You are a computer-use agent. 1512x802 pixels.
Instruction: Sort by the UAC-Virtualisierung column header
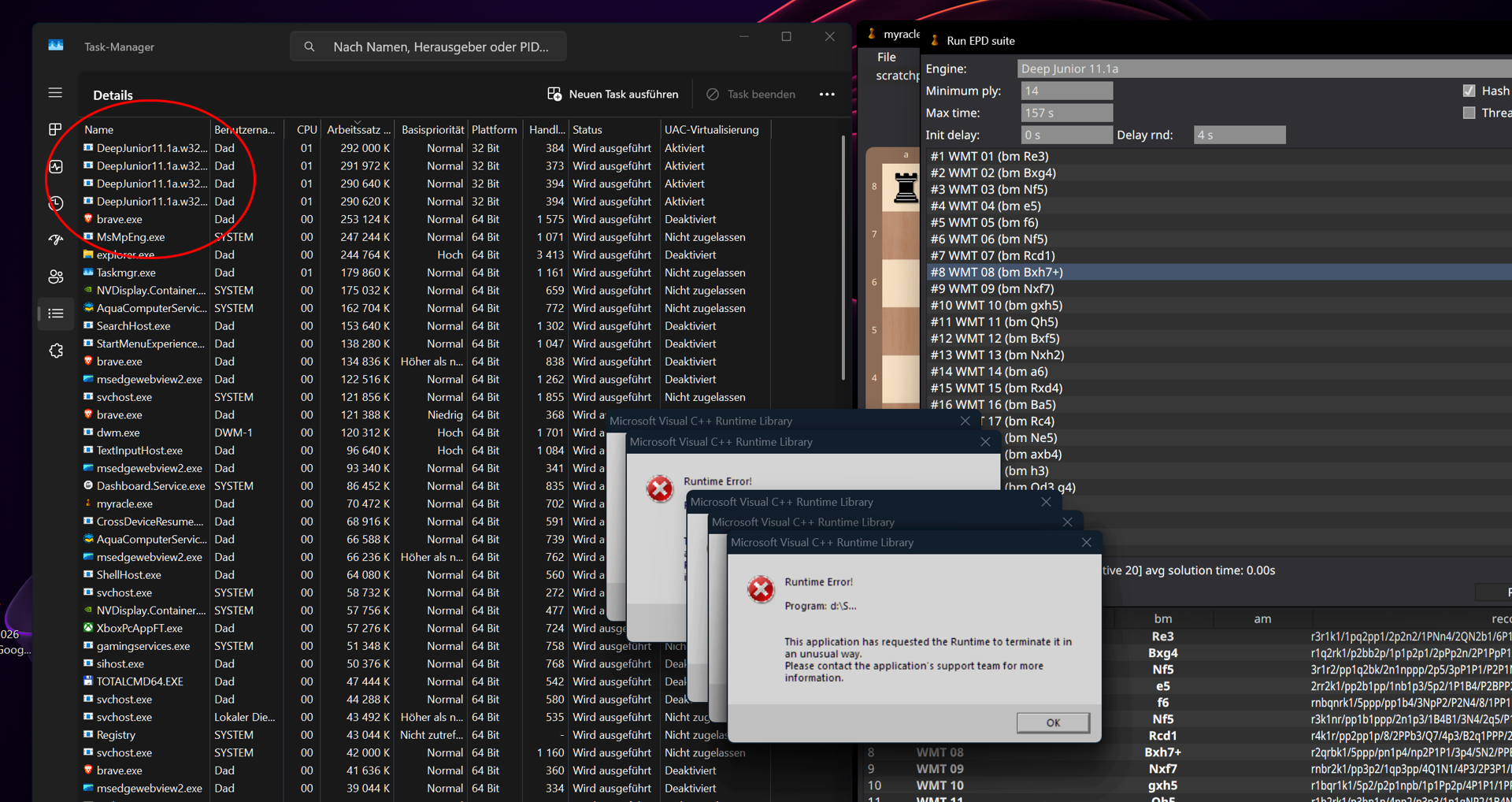click(715, 129)
